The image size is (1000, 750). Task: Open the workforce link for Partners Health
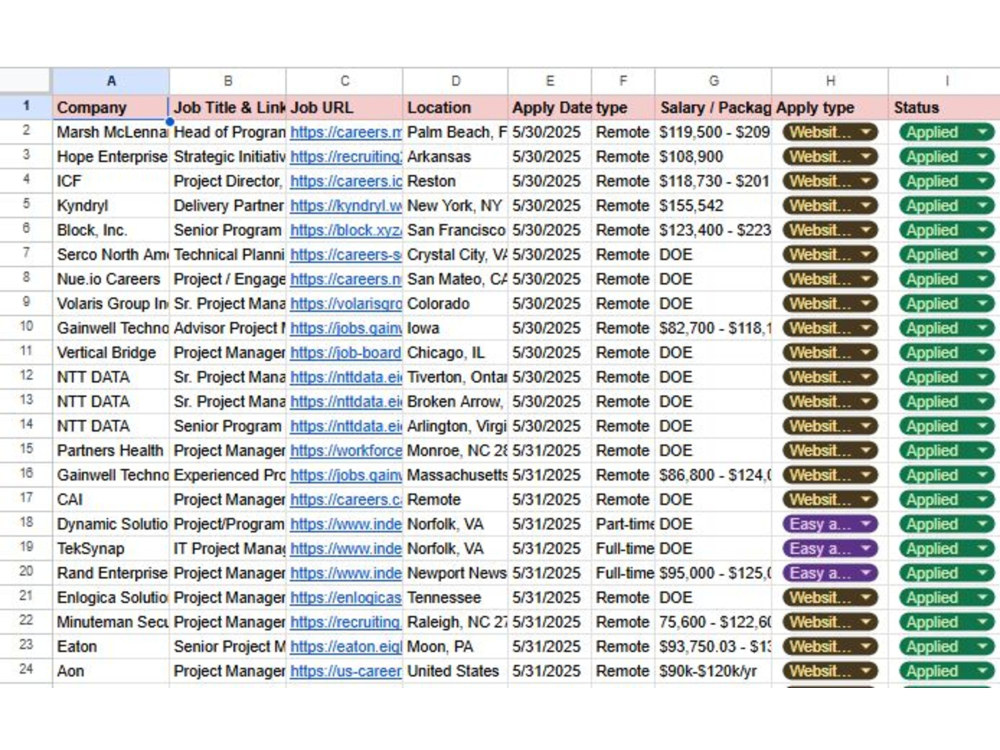[346, 451]
